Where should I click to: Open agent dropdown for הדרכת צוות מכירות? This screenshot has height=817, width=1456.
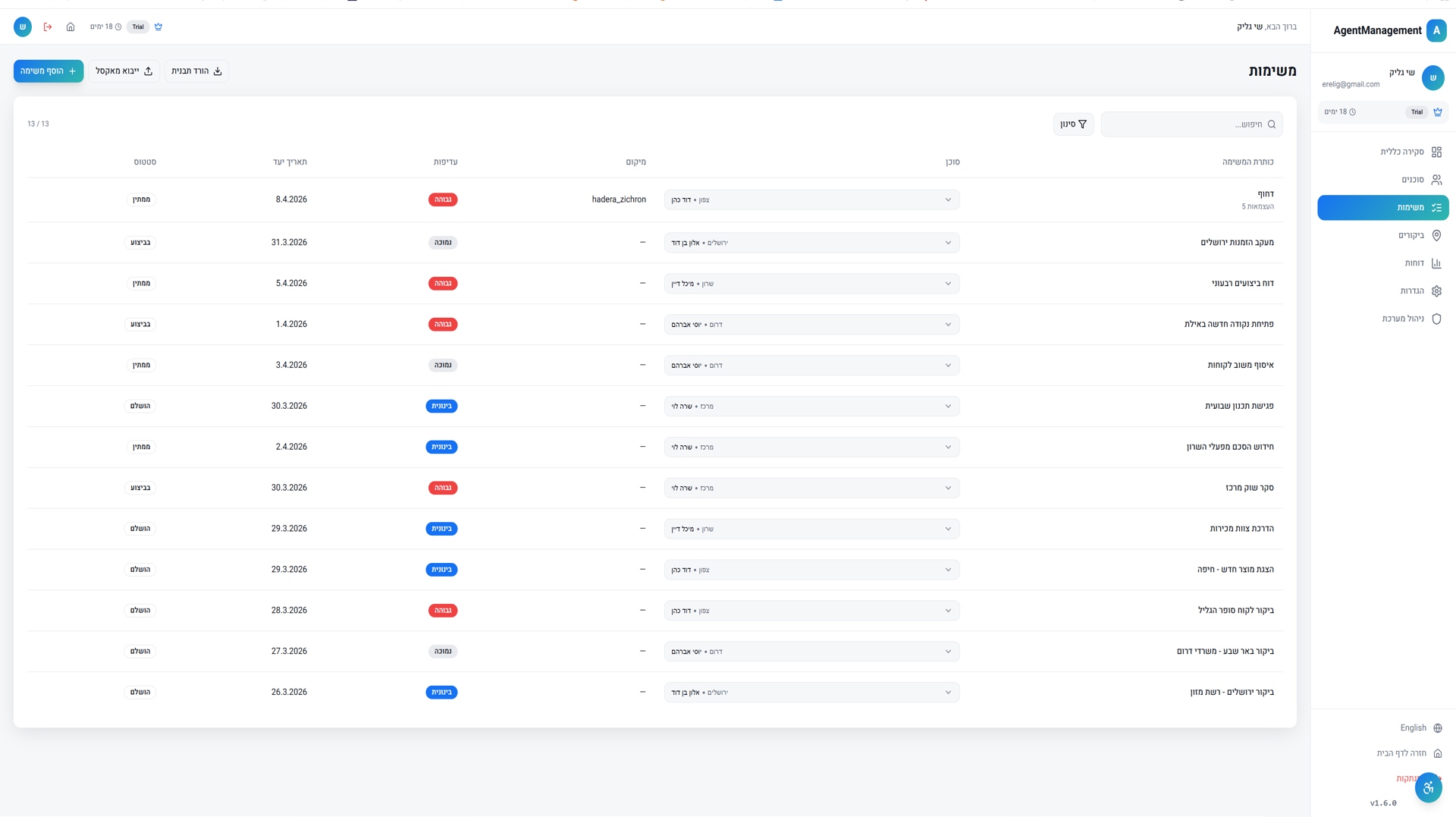pyautogui.click(x=811, y=529)
